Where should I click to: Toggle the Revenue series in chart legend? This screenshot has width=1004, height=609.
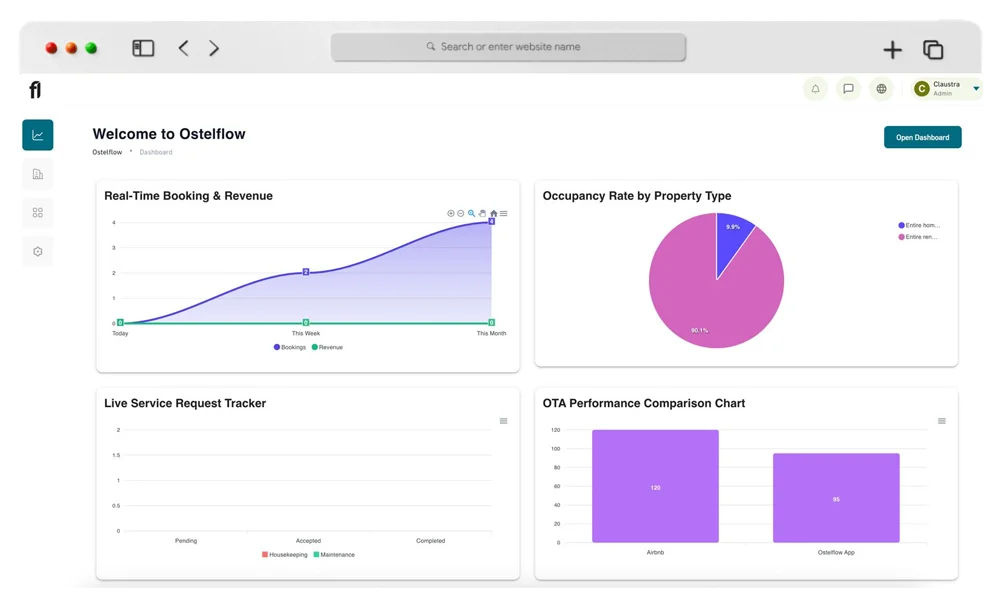coord(328,347)
